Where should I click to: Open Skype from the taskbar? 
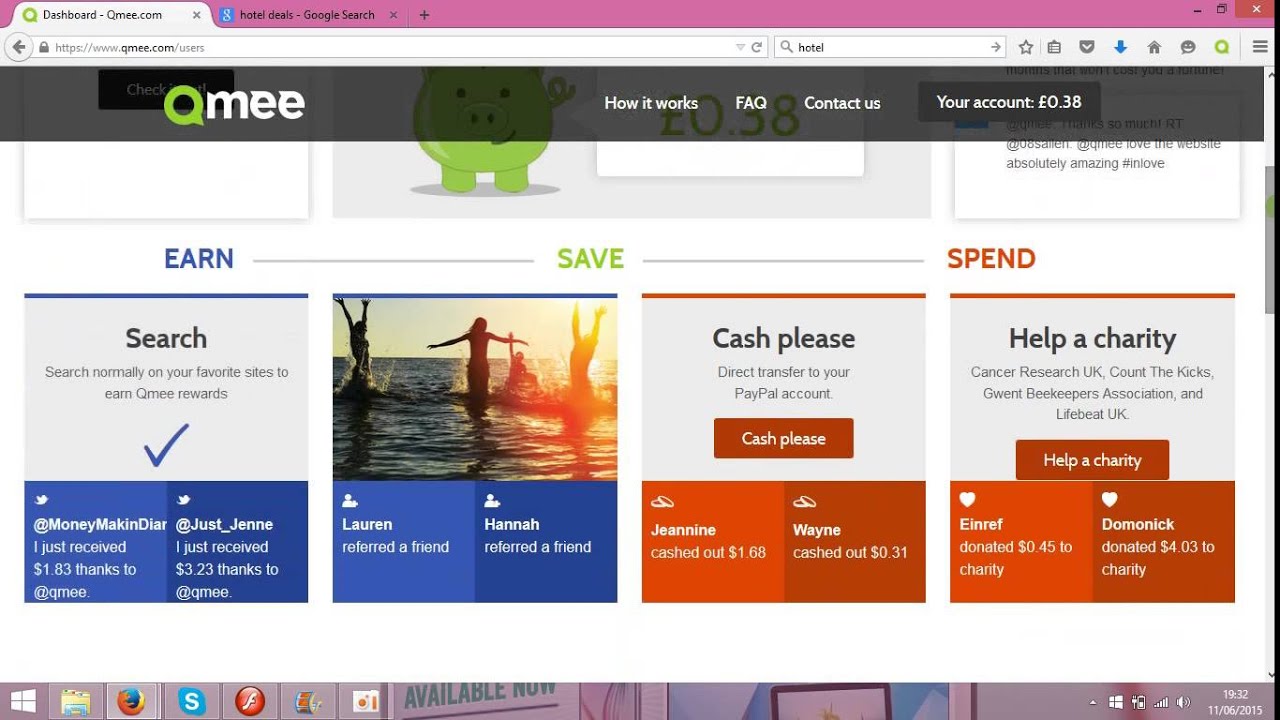coord(191,702)
